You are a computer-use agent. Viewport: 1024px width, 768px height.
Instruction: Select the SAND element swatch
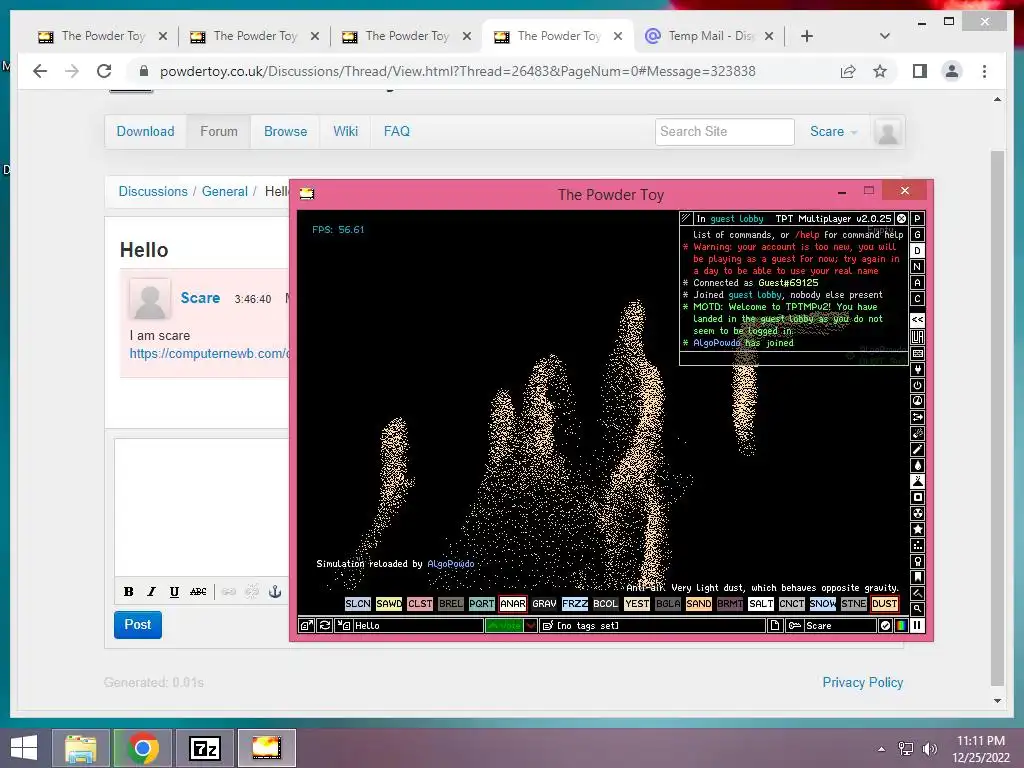click(x=698, y=603)
